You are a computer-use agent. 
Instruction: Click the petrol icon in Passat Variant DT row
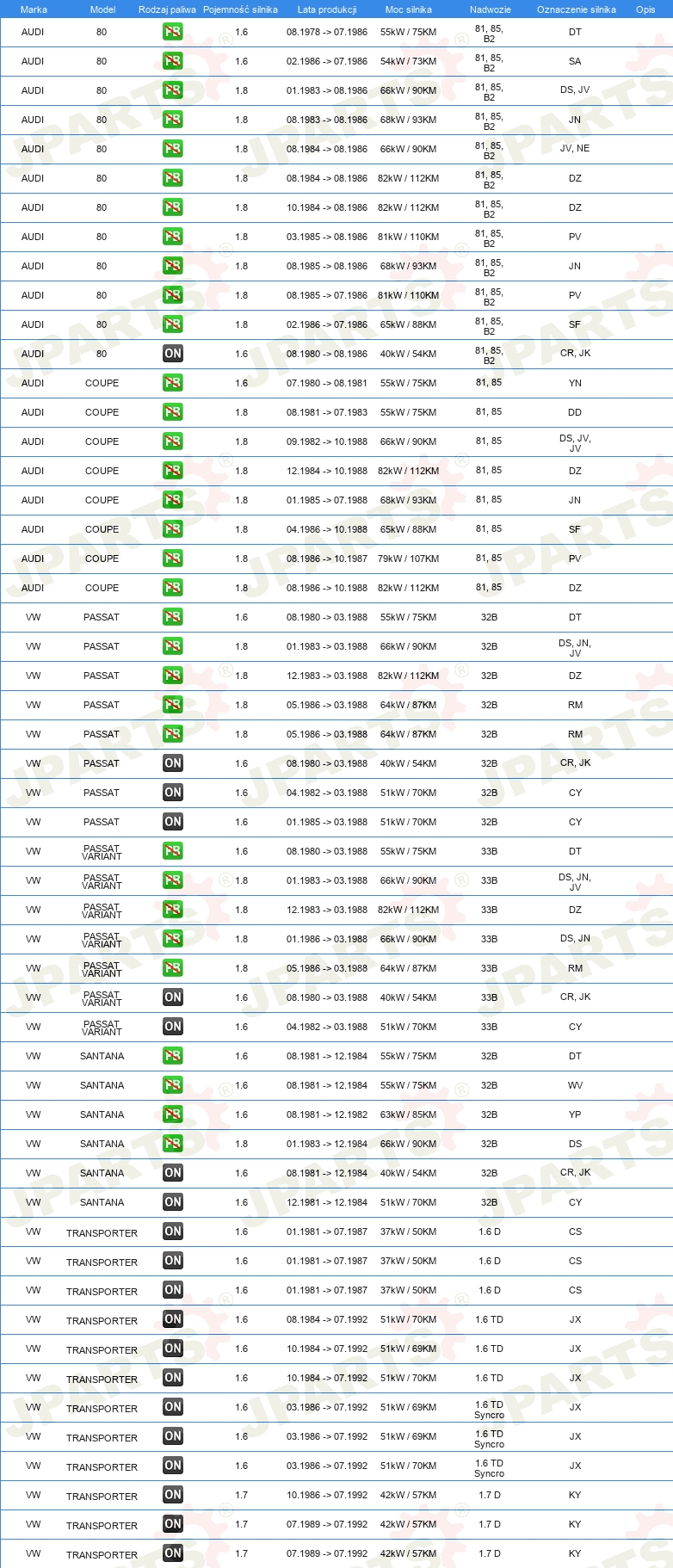[173, 851]
